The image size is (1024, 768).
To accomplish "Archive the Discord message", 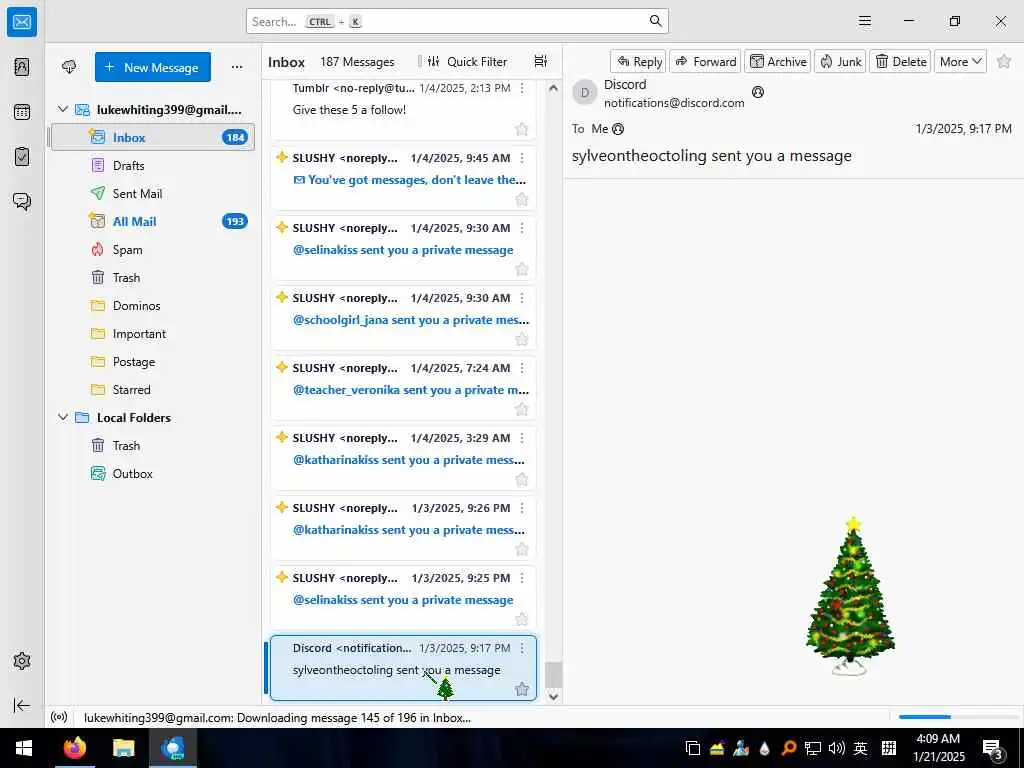I will [778, 61].
